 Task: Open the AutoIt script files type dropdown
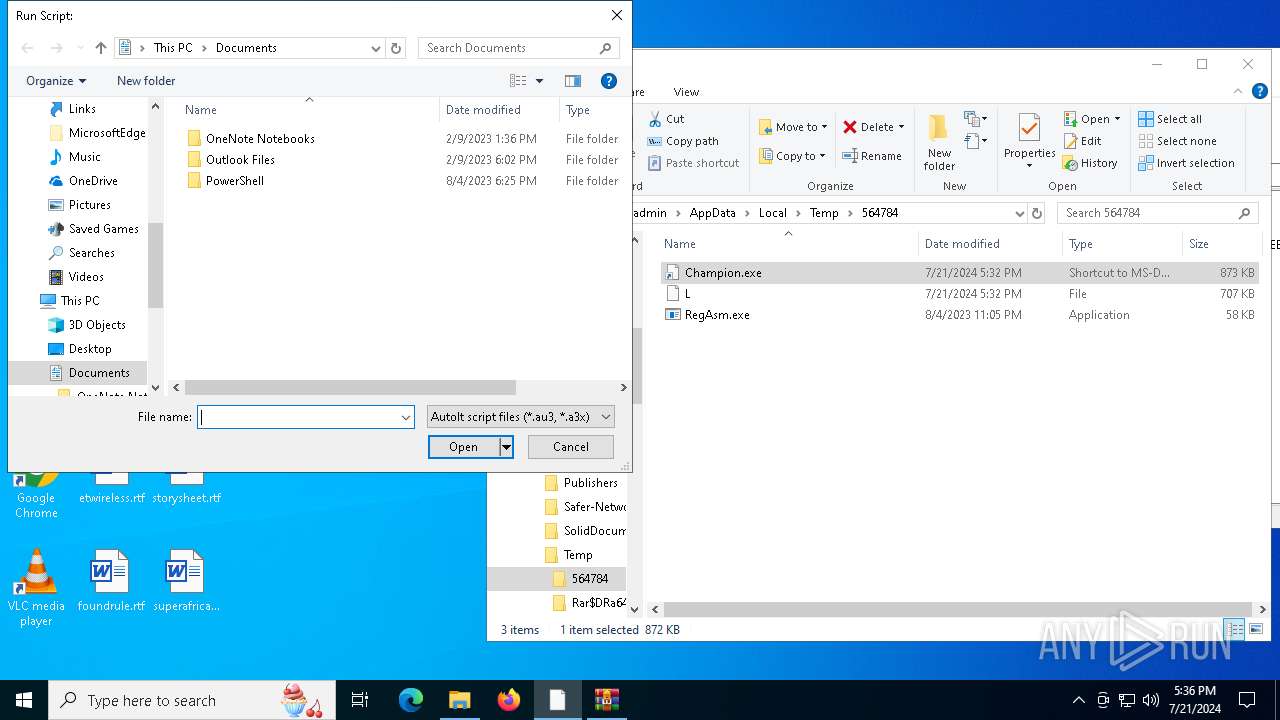click(520, 417)
